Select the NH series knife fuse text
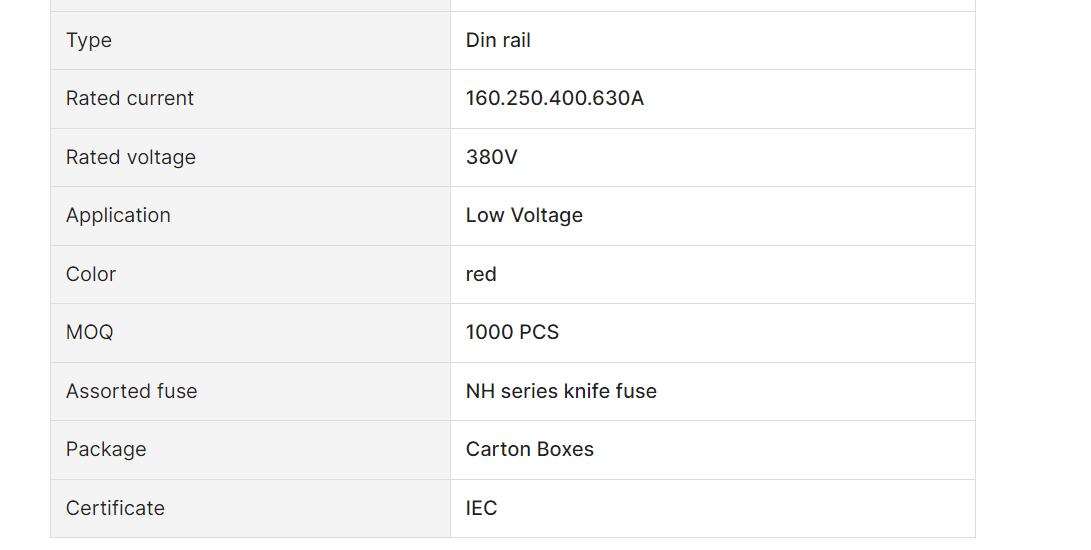This screenshot has height=550, width=1091. [561, 391]
